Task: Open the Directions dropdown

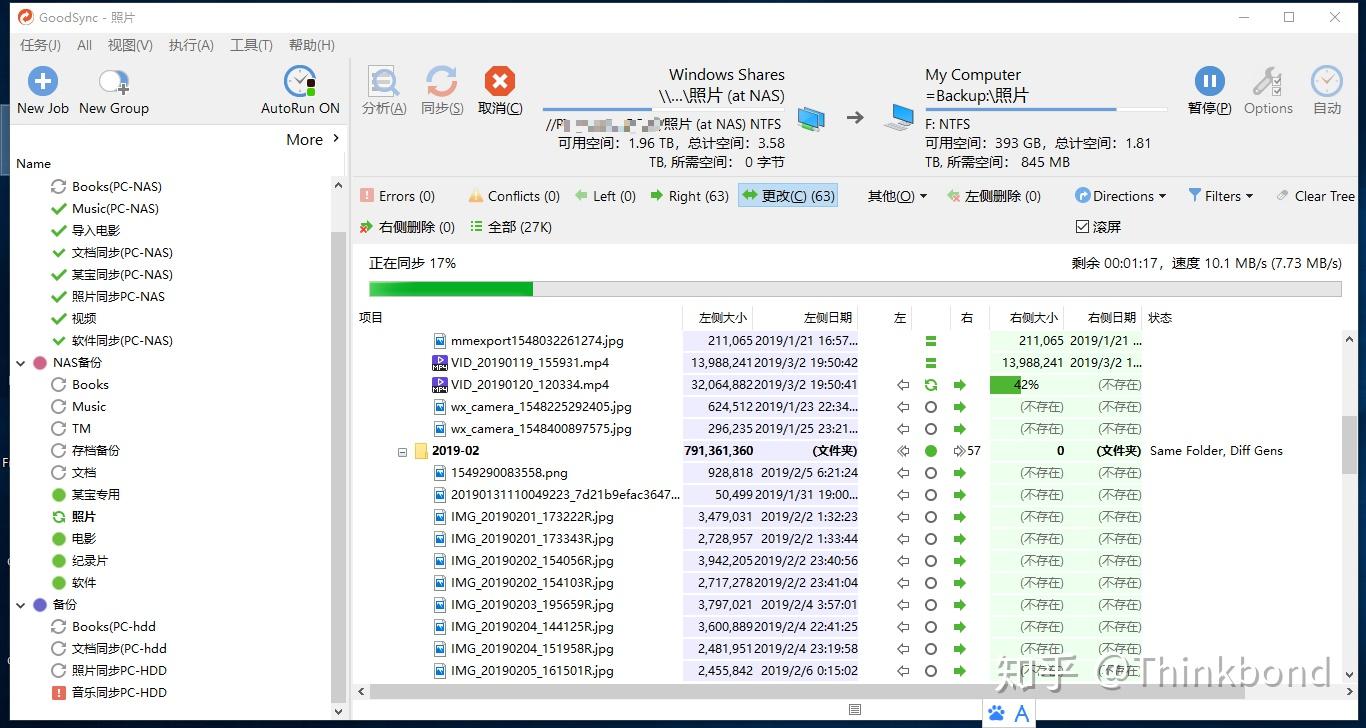Action: (x=1120, y=196)
